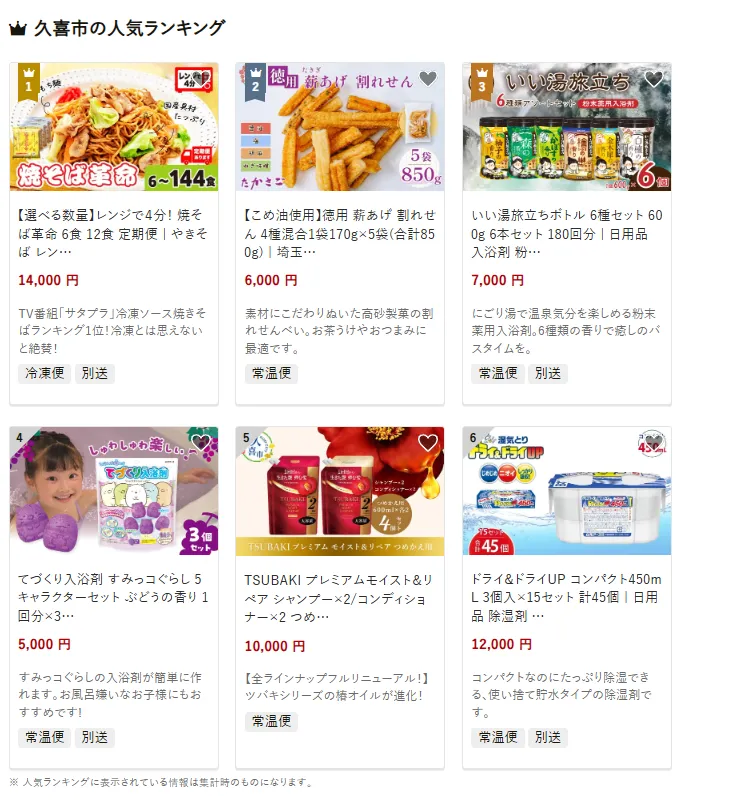Open the いい湯旅立ちボトル 6種セット title link
This screenshot has height=812, width=740.
pyautogui.click(x=567, y=234)
